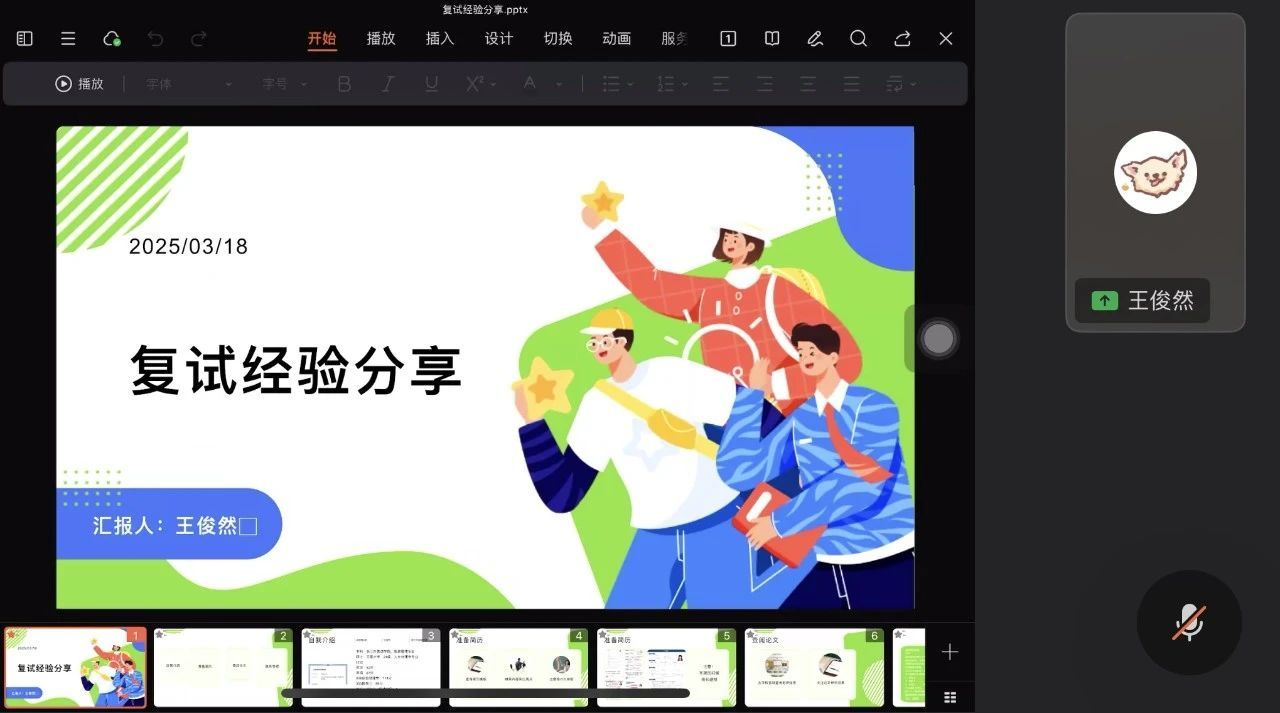Viewport: 1280px width, 713px height.
Task: Open the bullet list dropdown
Action: tap(617, 84)
